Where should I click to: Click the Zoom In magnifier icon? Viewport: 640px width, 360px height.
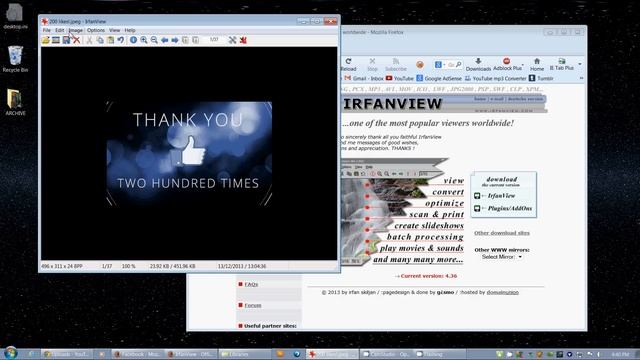coord(144,40)
